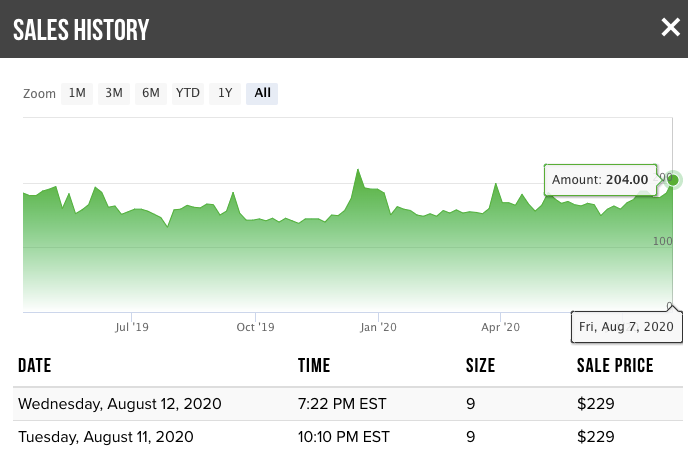The height and width of the screenshot is (451, 688).
Task: Choose the YTD zoom option
Action: tap(188, 93)
